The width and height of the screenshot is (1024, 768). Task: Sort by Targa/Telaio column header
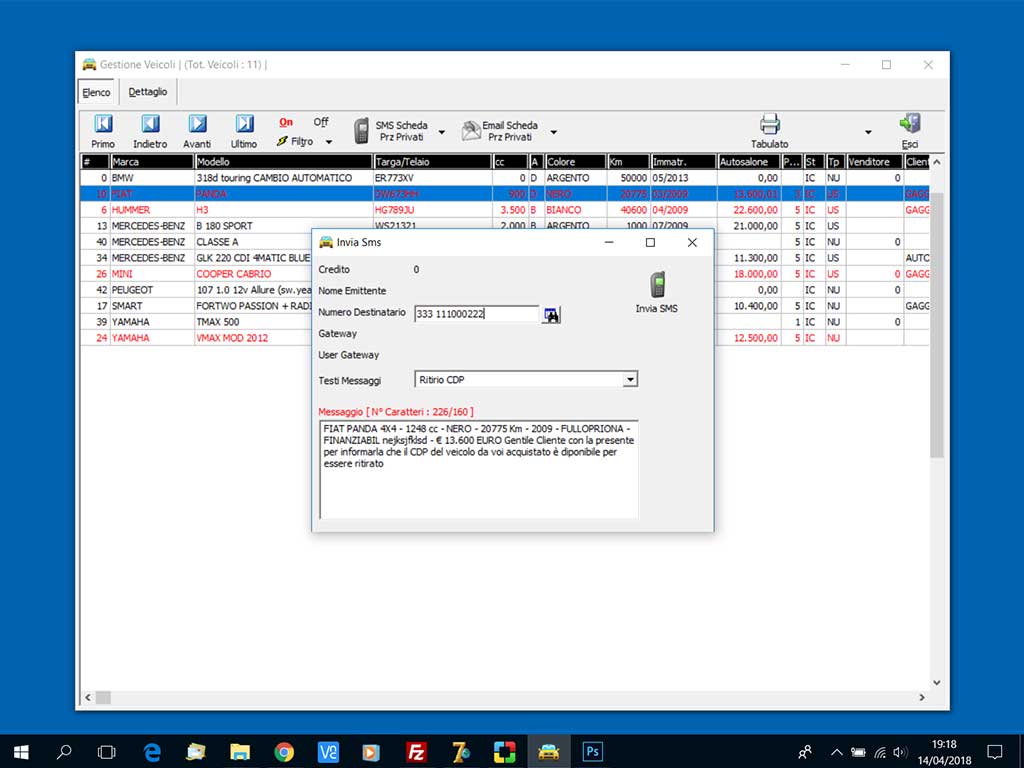point(433,161)
